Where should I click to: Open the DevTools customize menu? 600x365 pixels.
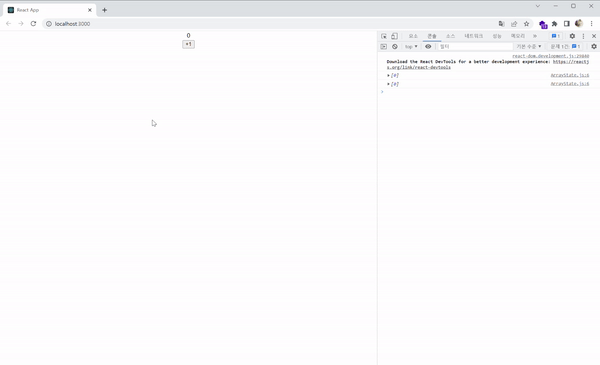[x=583, y=36]
